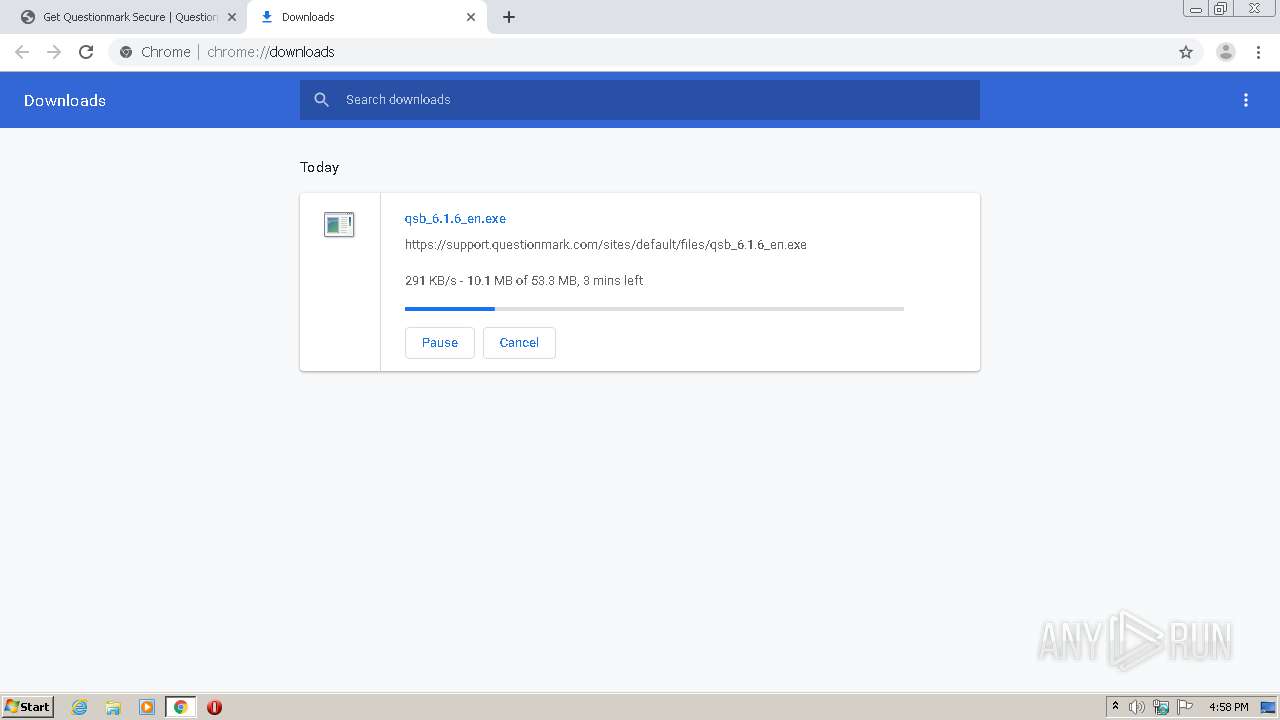The image size is (1280, 720).
Task: Cancel the qsb_6.1.6_en.exe download
Action: click(519, 342)
